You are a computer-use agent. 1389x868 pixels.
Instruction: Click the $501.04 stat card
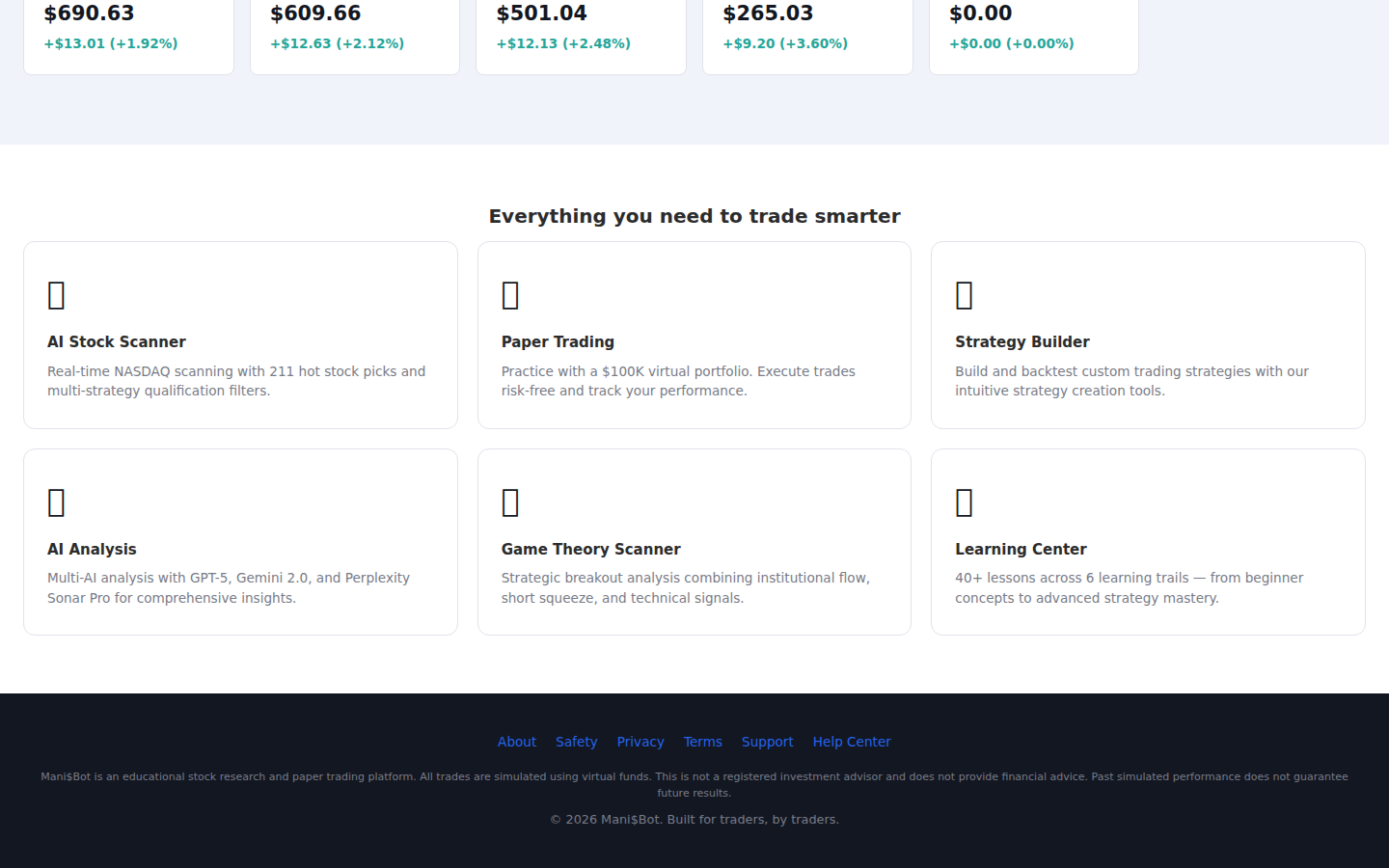pyautogui.click(x=581, y=29)
